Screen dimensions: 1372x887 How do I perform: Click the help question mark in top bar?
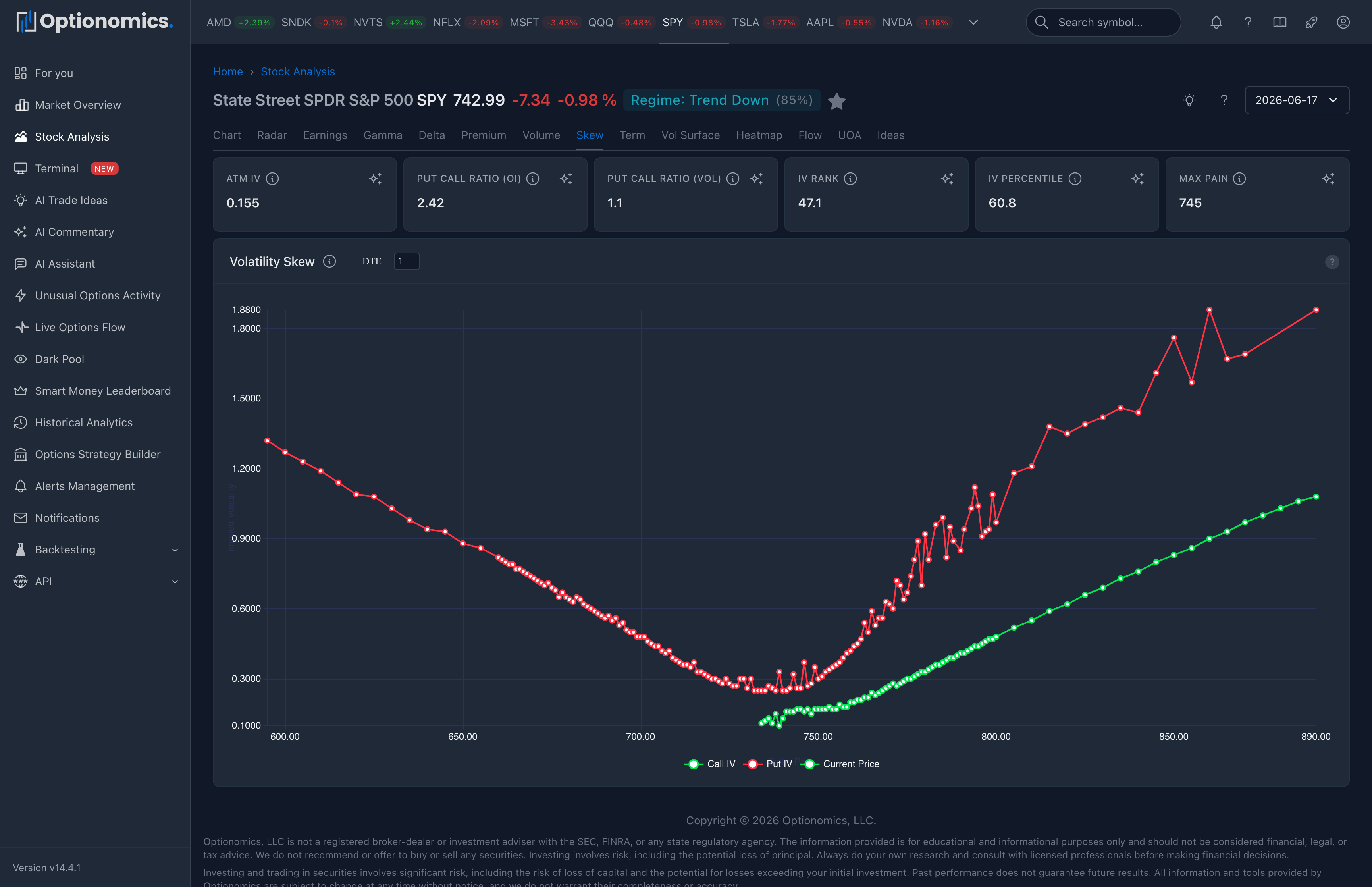1248,23
